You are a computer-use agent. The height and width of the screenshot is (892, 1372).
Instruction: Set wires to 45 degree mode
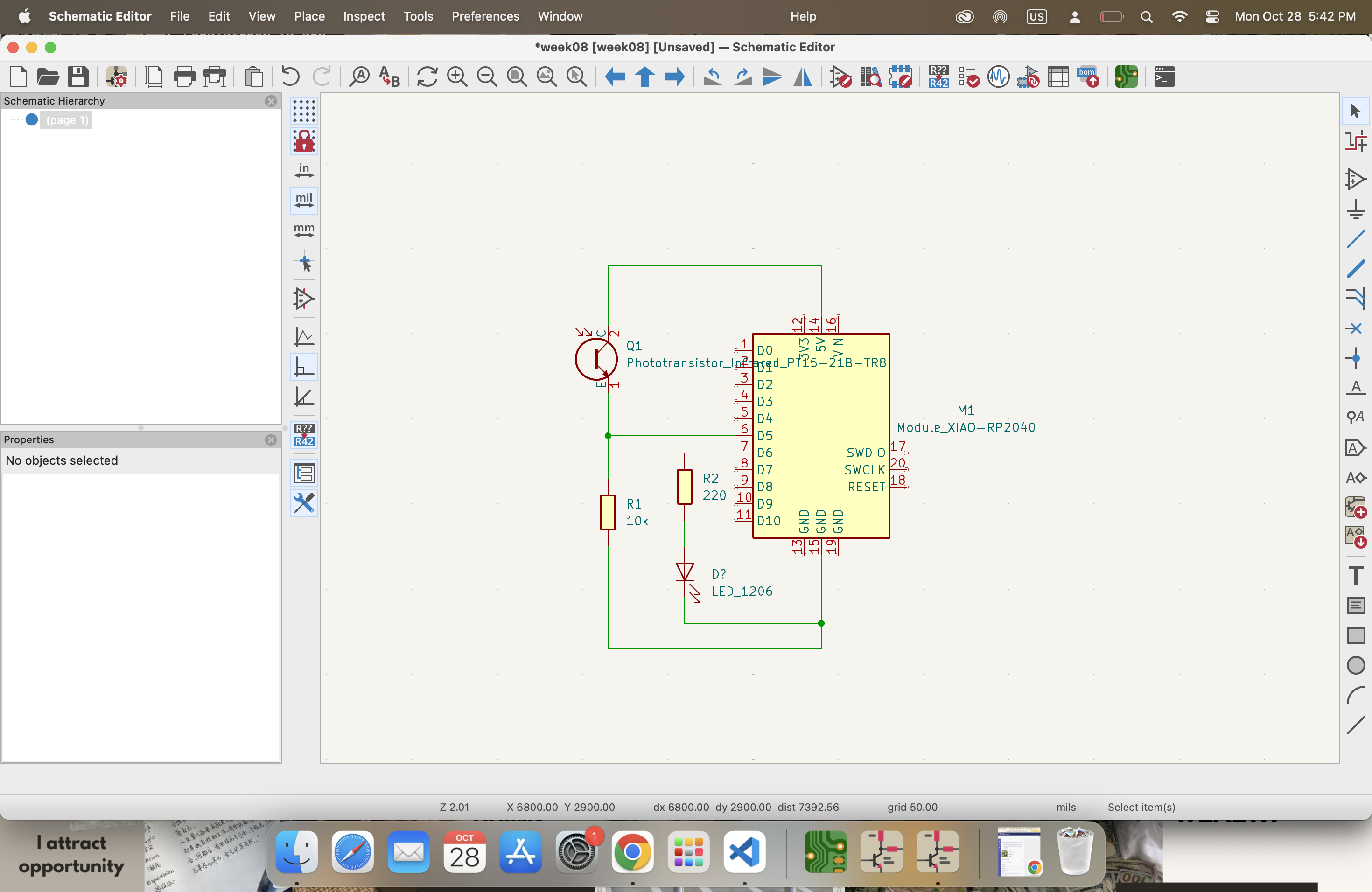[304, 397]
